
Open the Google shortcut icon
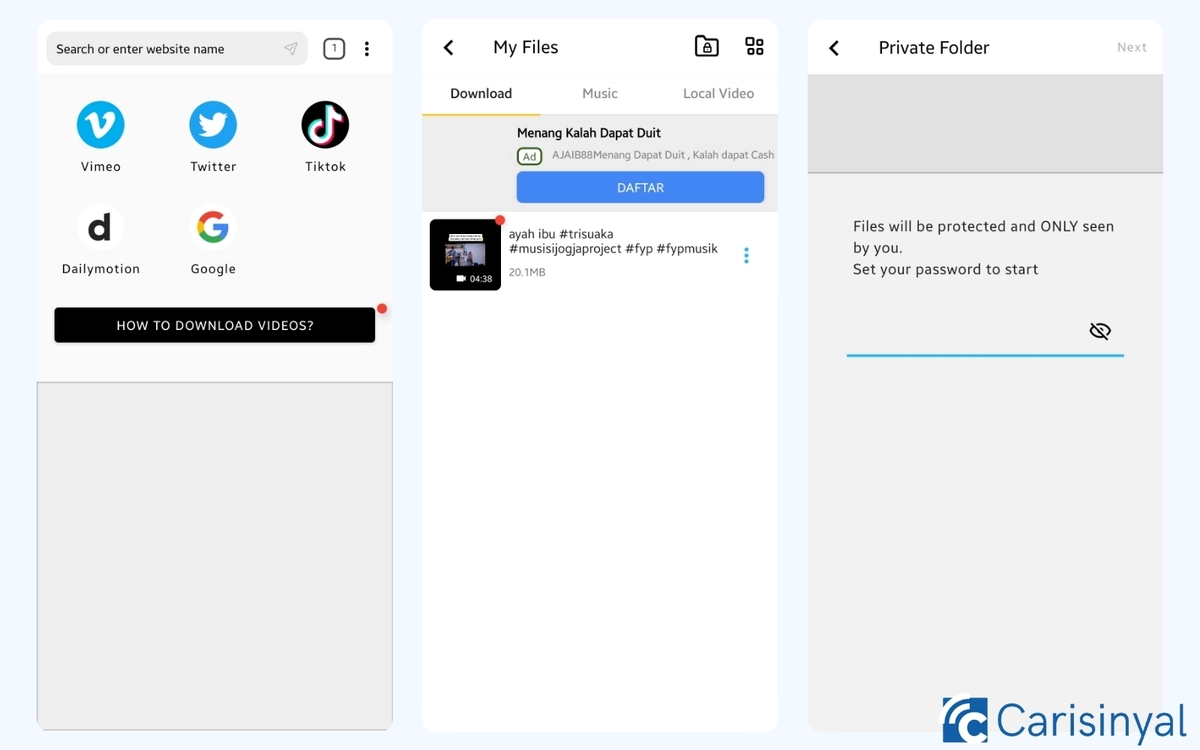click(x=213, y=228)
